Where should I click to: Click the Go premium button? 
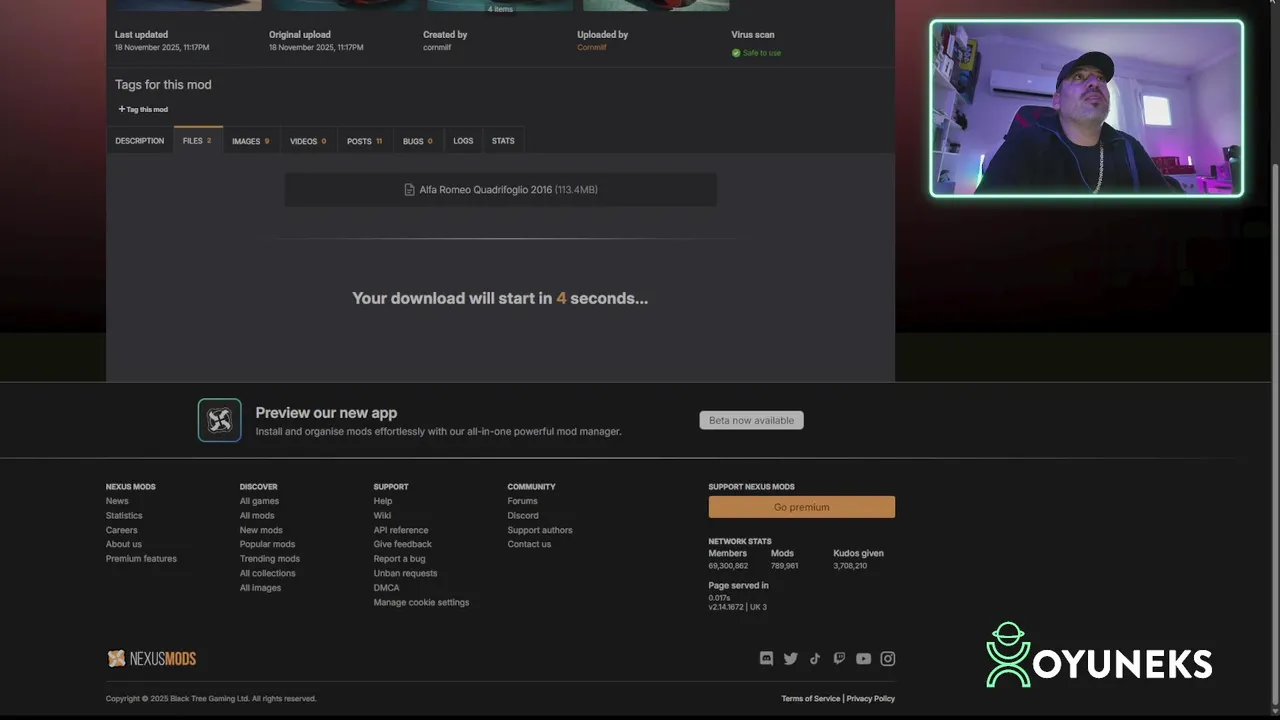[x=802, y=507]
